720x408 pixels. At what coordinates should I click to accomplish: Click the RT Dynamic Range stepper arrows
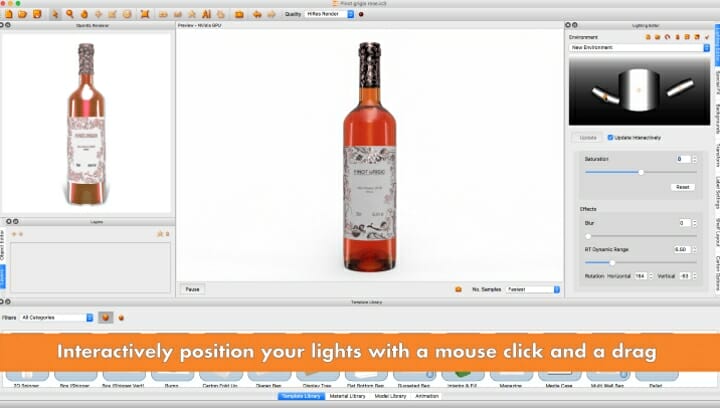[x=694, y=250]
